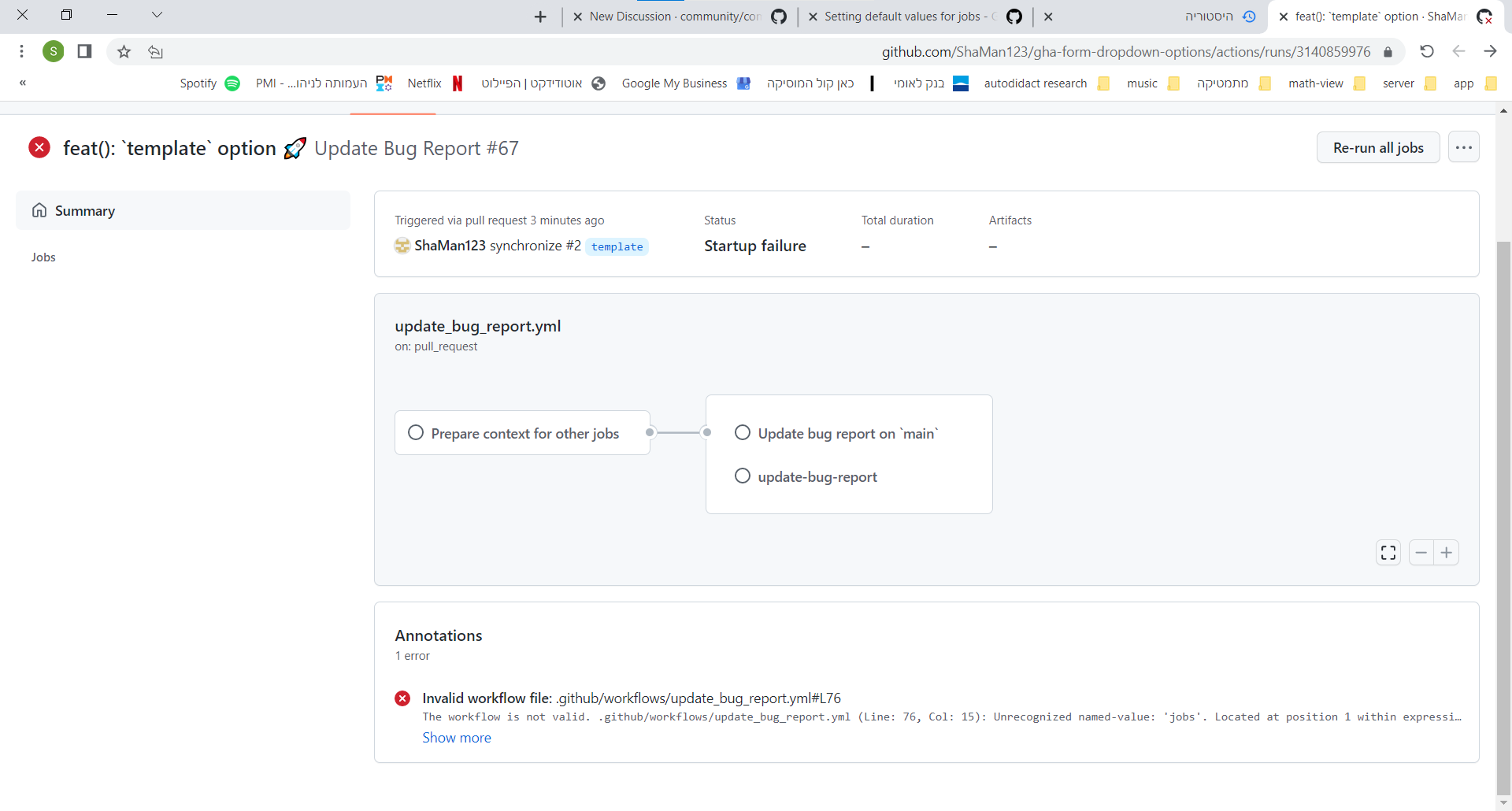The width and height of the screenshot is (1512, 811).
Task: Open the tab search dropdown
Action: tap(157, 15)
